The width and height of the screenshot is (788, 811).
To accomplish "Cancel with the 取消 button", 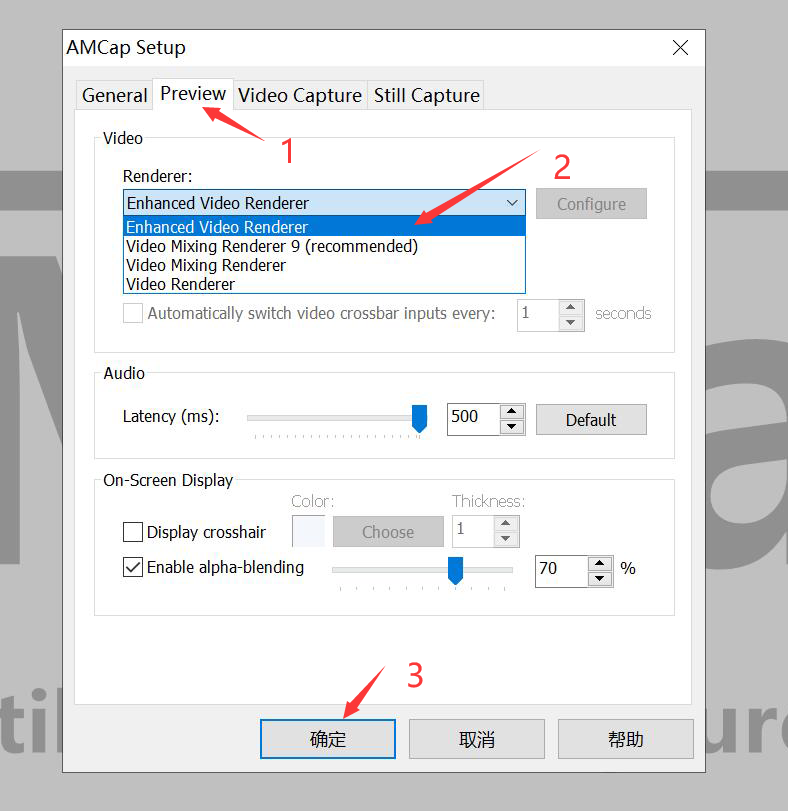I will tap(477, 739).
